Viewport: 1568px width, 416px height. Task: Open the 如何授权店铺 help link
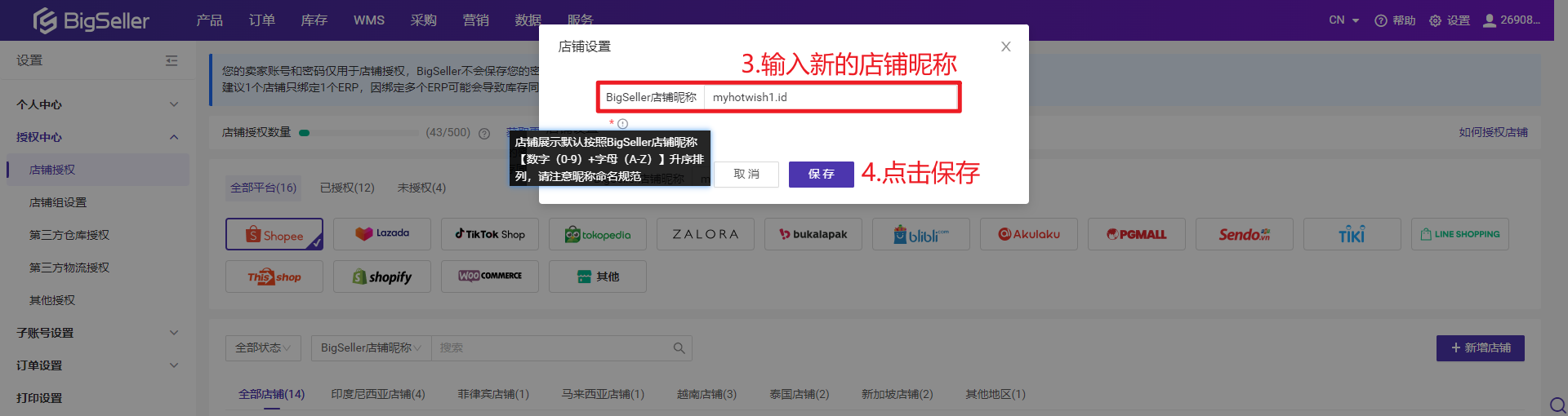tap(1493, 132)
